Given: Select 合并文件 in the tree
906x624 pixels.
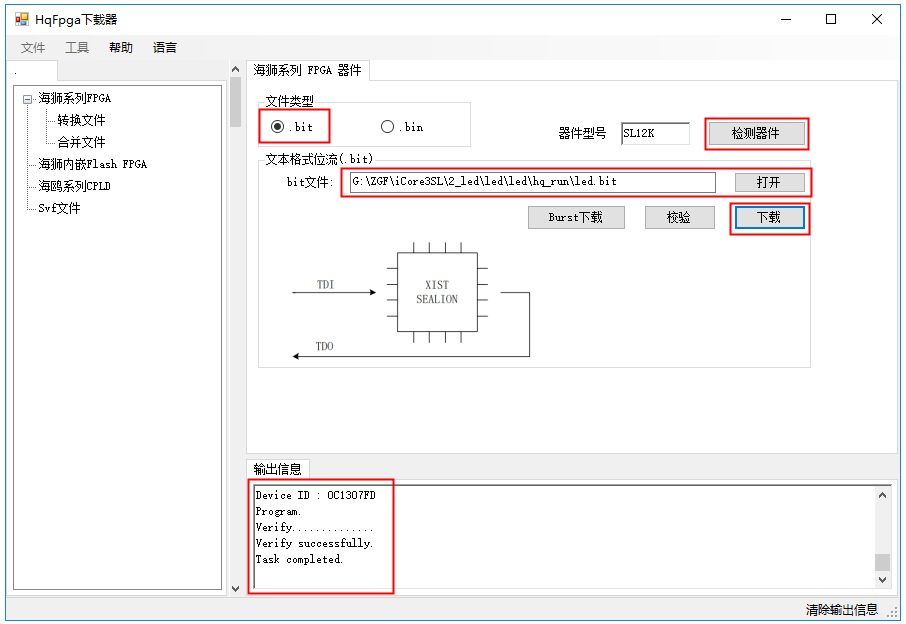Looking at the screenshot, I should pyautogui.click(x=81, y=142).
